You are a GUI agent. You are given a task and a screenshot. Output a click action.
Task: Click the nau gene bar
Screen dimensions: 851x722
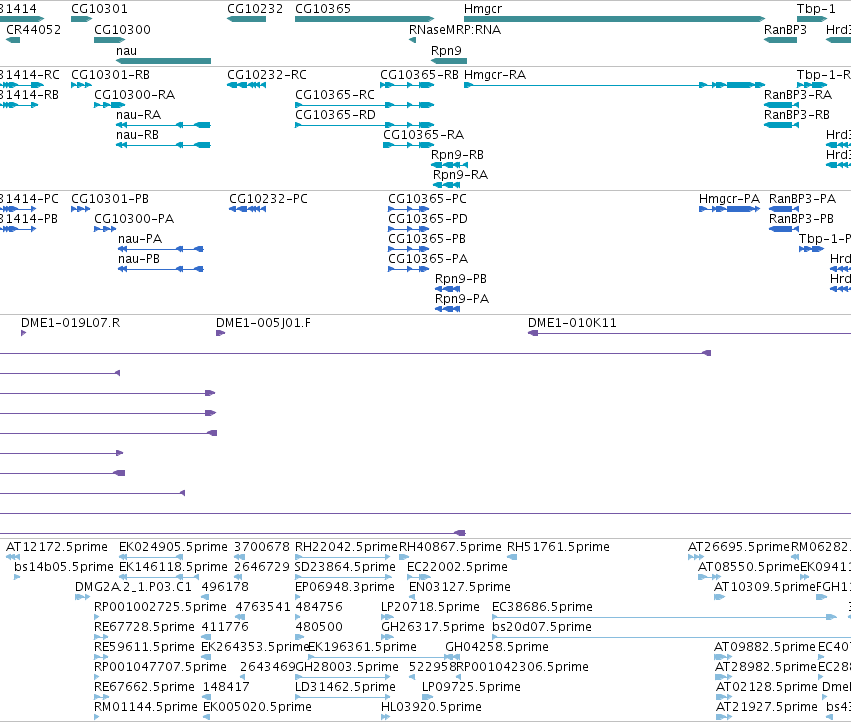point(163,61)
